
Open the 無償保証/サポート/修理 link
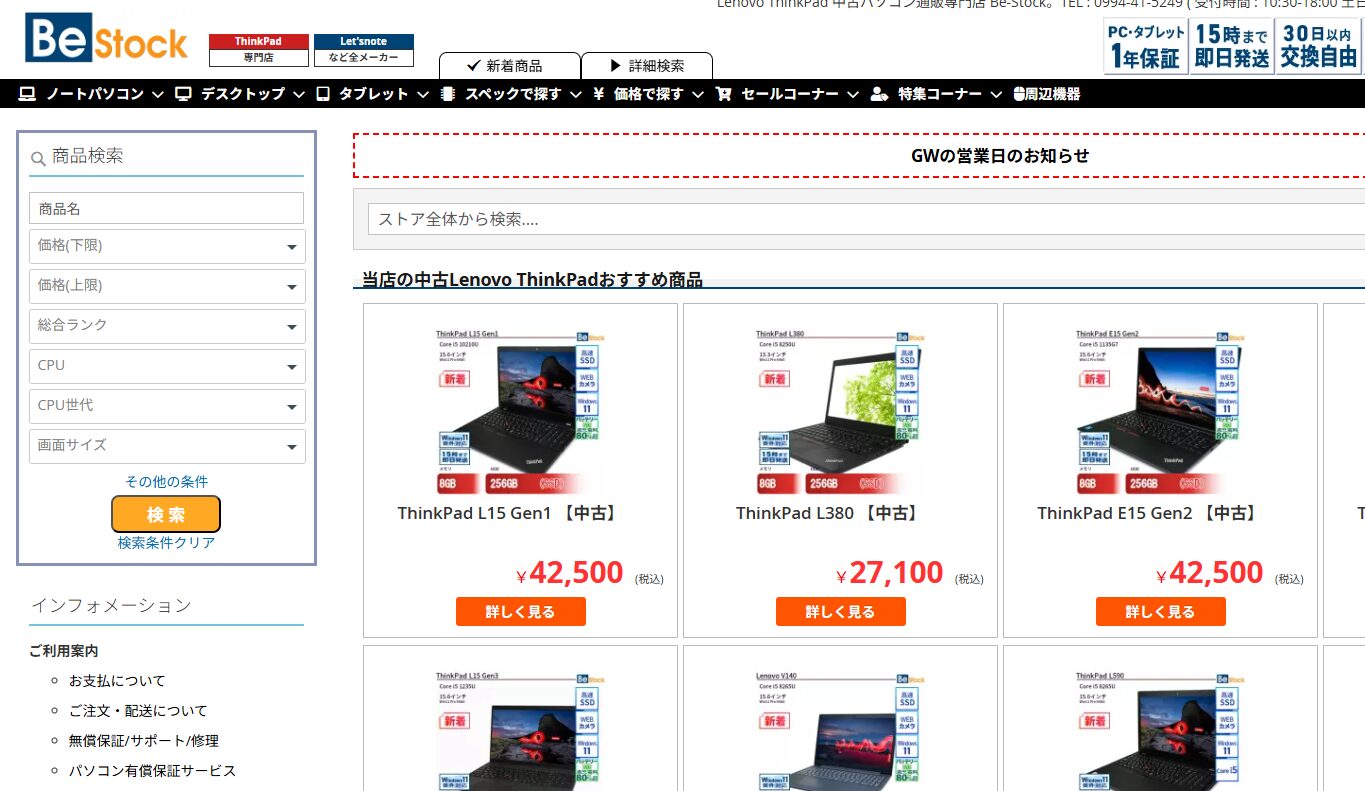144,741
